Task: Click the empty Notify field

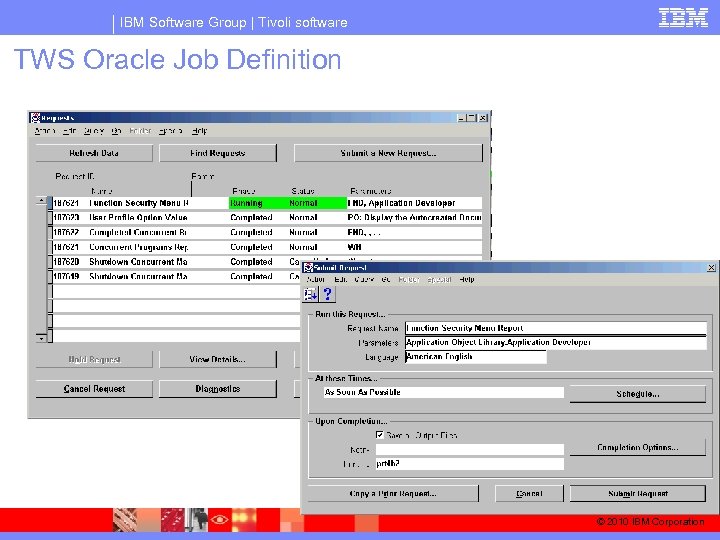Action: pos(470,450)
